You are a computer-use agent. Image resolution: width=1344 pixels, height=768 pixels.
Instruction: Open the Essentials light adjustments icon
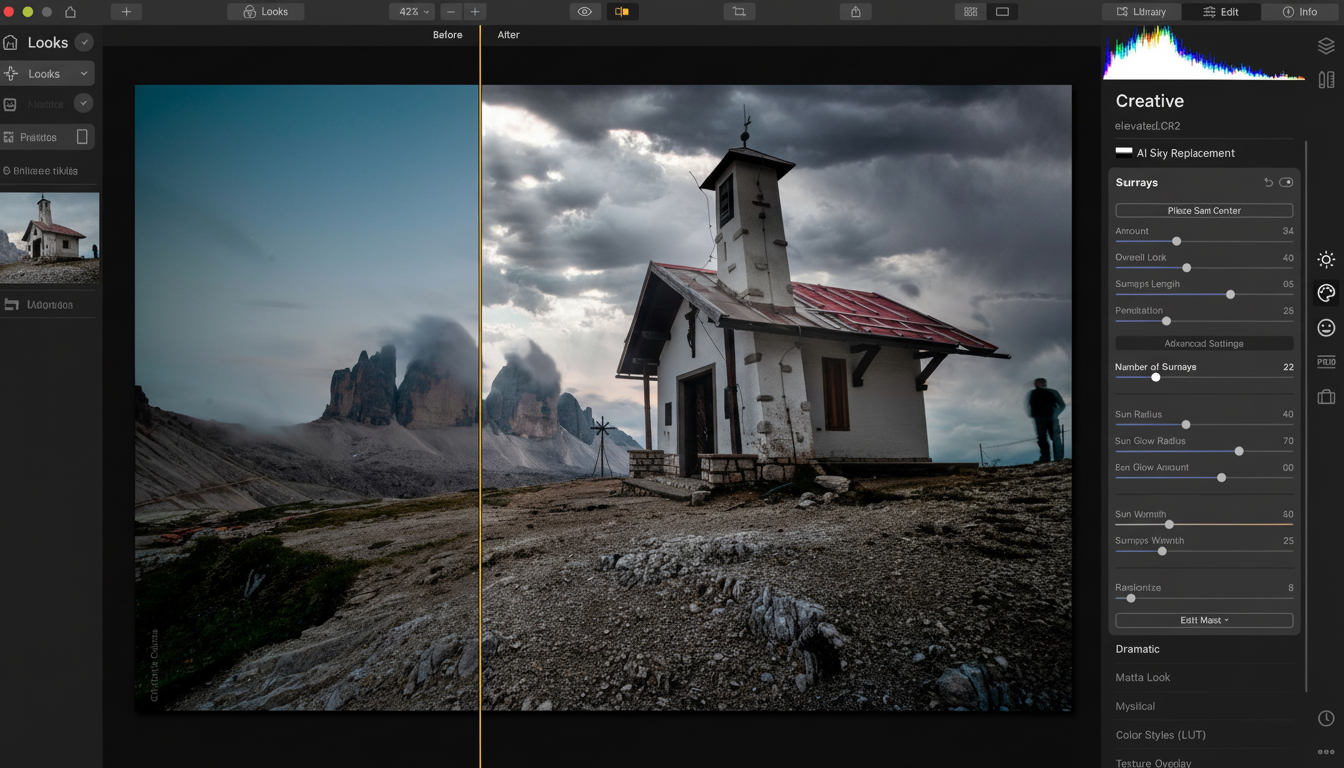(1326, 259)
